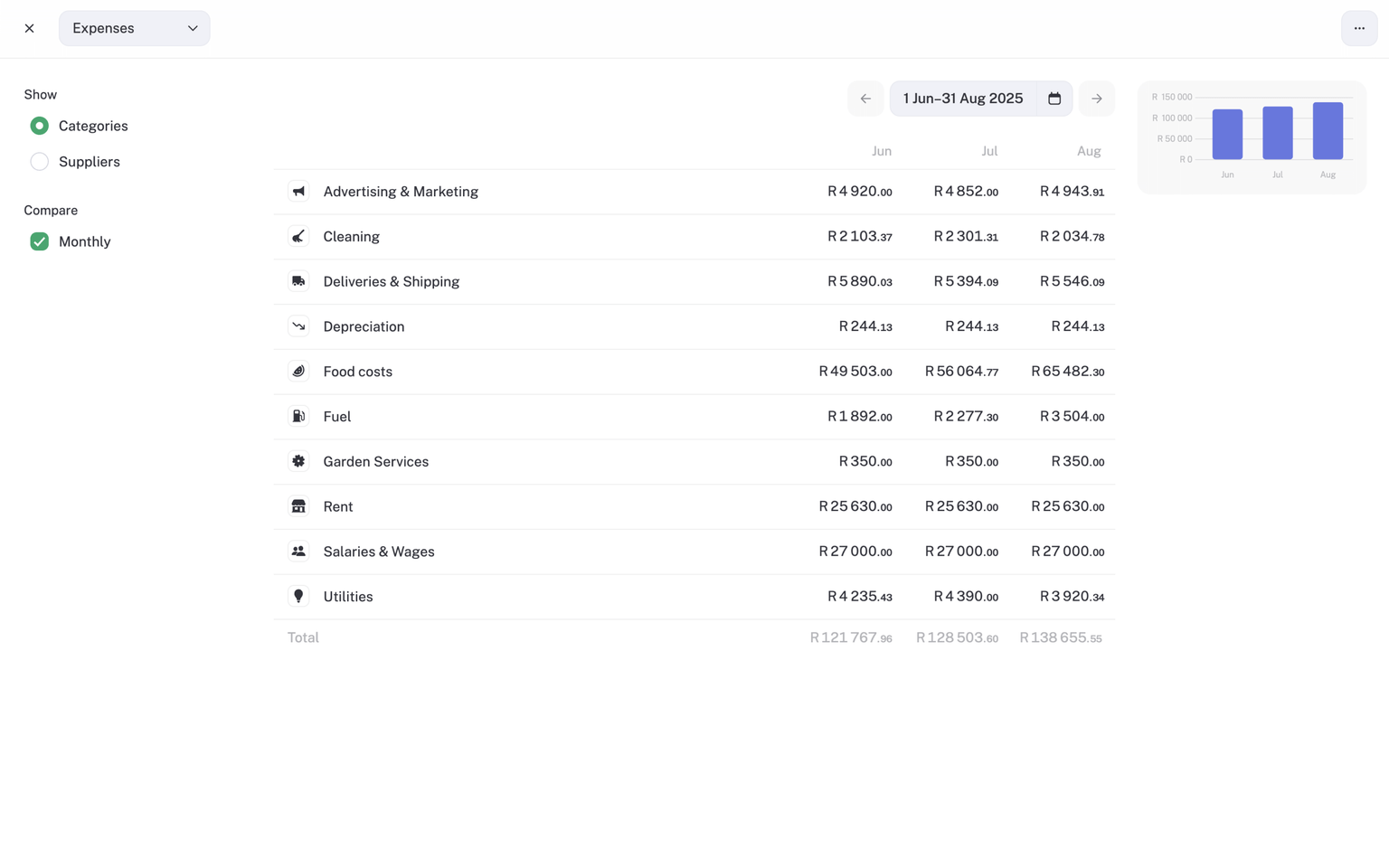1389x868 pixels.
Task: Uncheck the Monthly compare checkbox
Action: [x=40, y=241]
